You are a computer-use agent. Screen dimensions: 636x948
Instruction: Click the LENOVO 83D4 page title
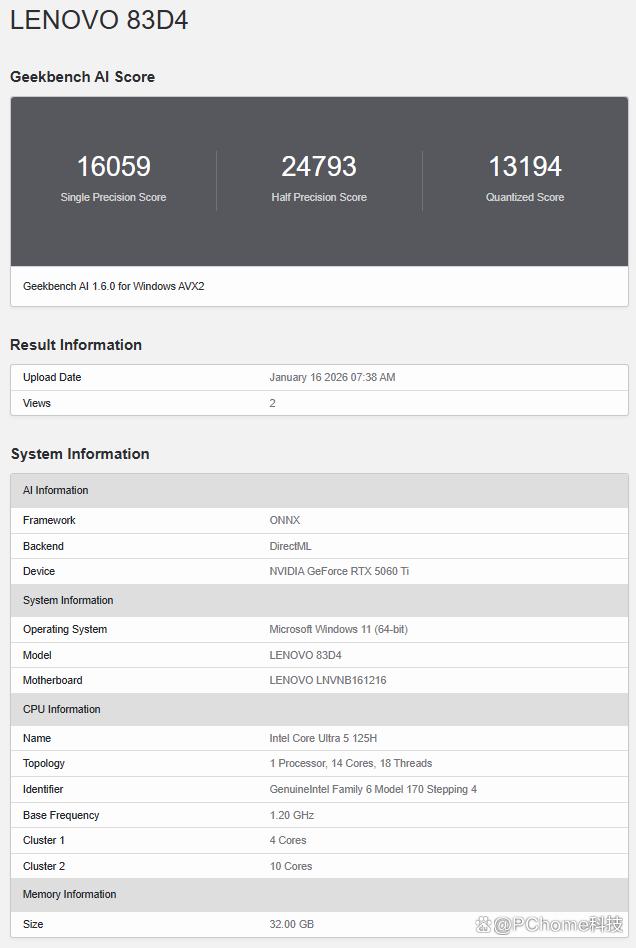(99, 20)
